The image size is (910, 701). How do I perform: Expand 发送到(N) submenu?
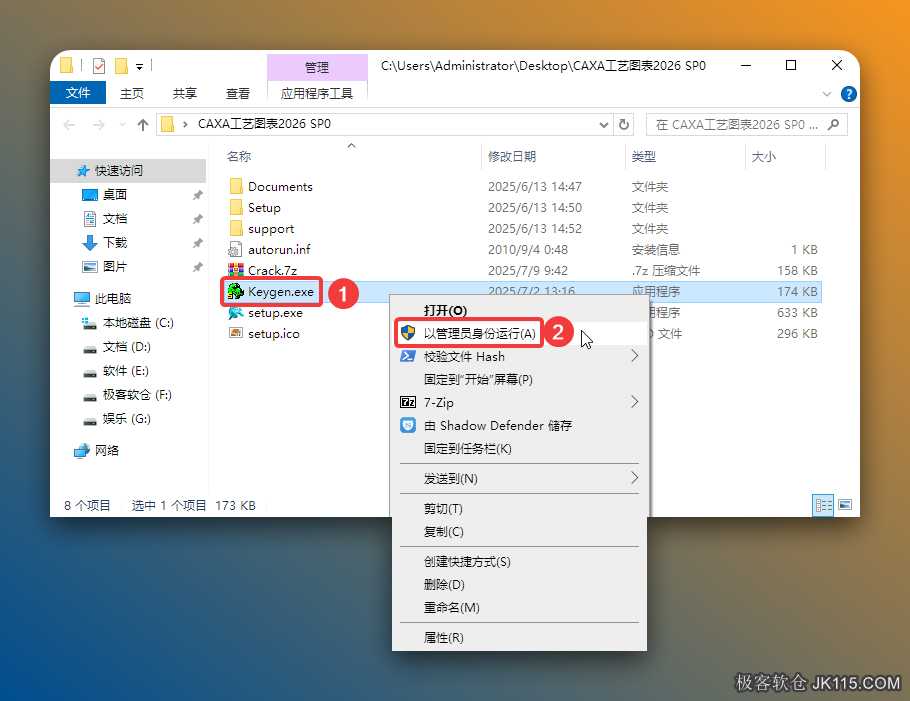[x=634, y=478]
